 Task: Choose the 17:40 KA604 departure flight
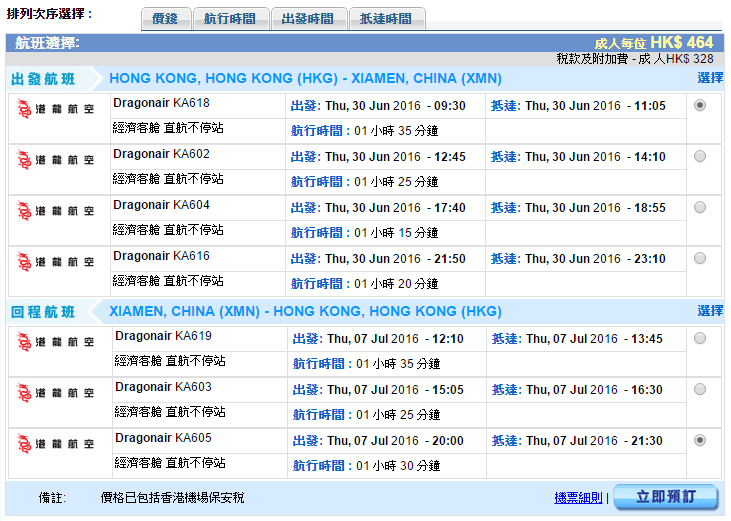[699, 207]
